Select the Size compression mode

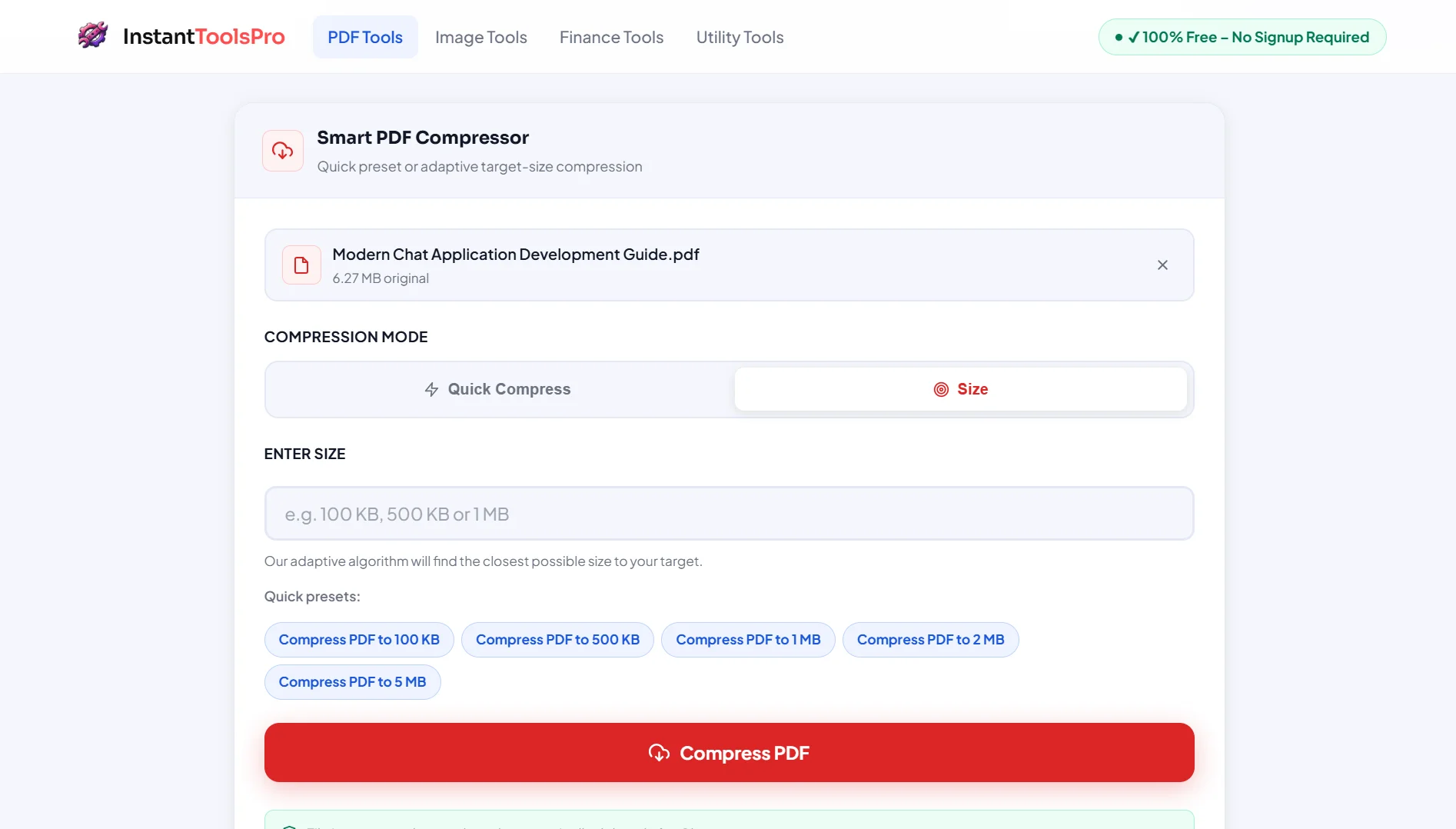click(960, 390)
